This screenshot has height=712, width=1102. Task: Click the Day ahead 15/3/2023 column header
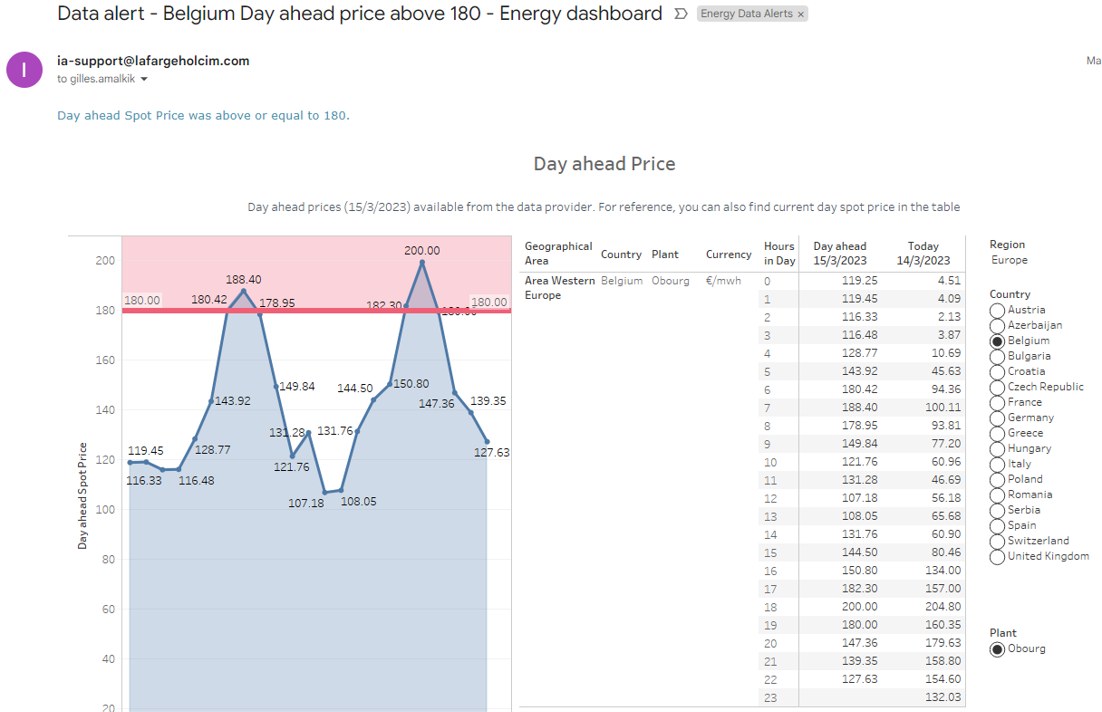840,254
